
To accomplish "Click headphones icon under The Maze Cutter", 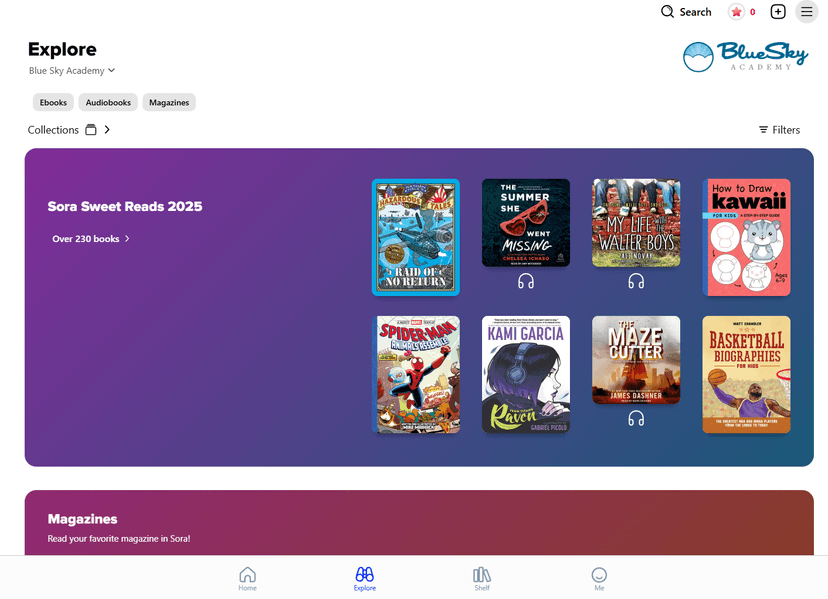I will pos(636,419).
